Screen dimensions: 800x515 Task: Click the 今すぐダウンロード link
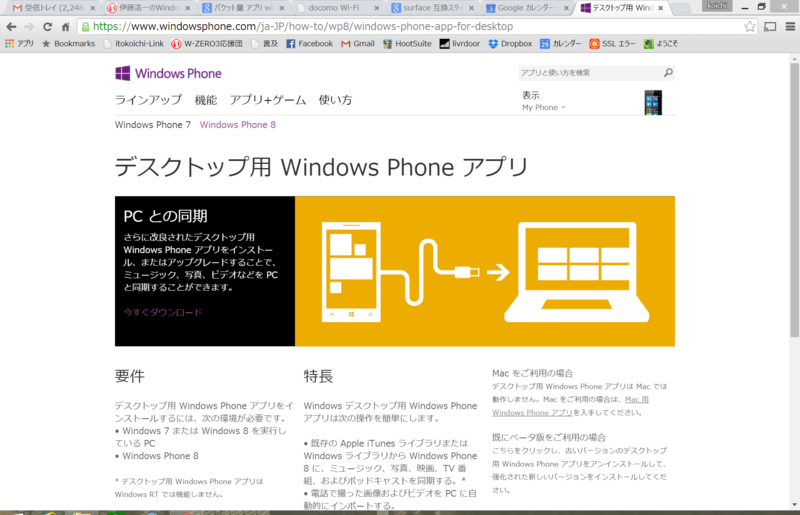pyautogui.click(x=163, y=312)
